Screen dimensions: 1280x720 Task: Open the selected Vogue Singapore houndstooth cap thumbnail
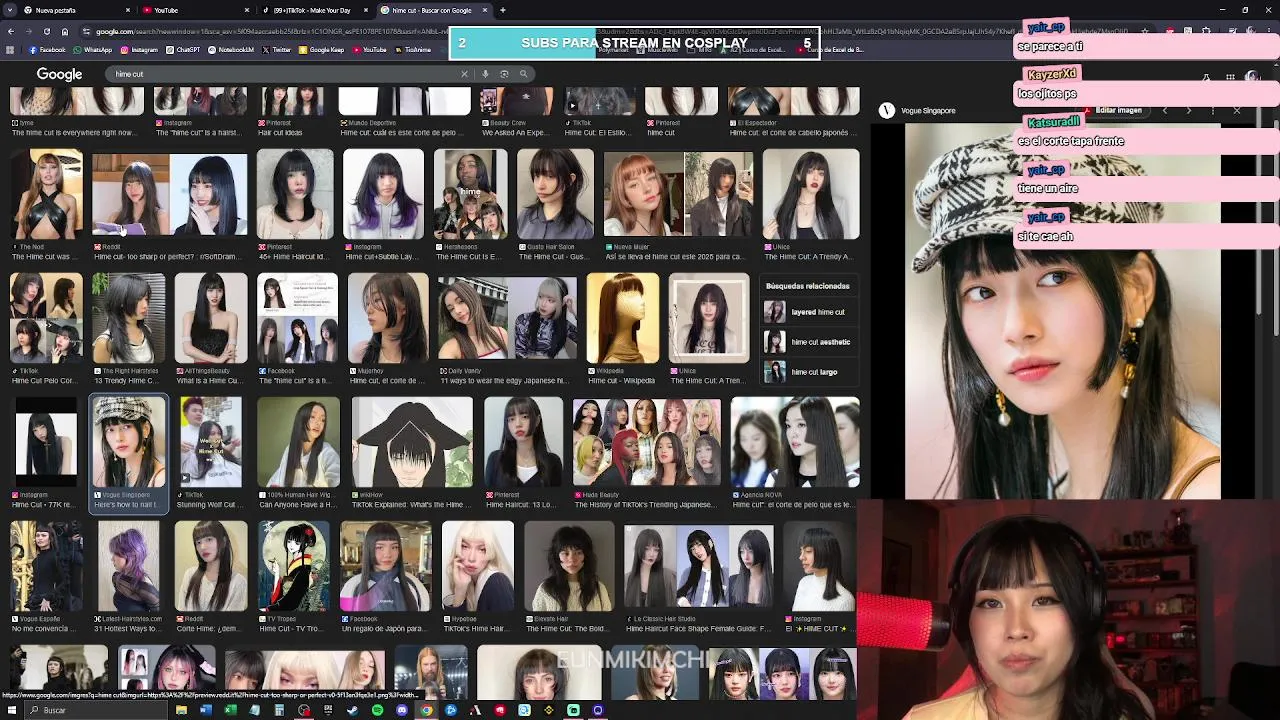129,442
